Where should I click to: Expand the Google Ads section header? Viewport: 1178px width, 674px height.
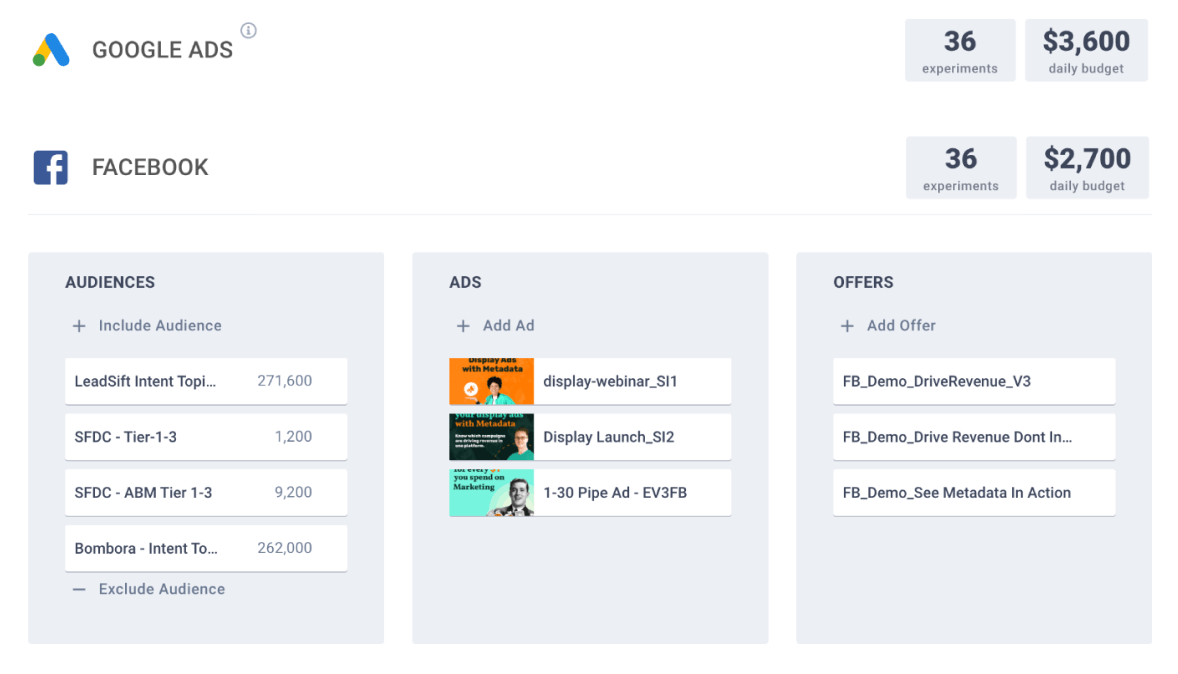click(x=162, y=50)
